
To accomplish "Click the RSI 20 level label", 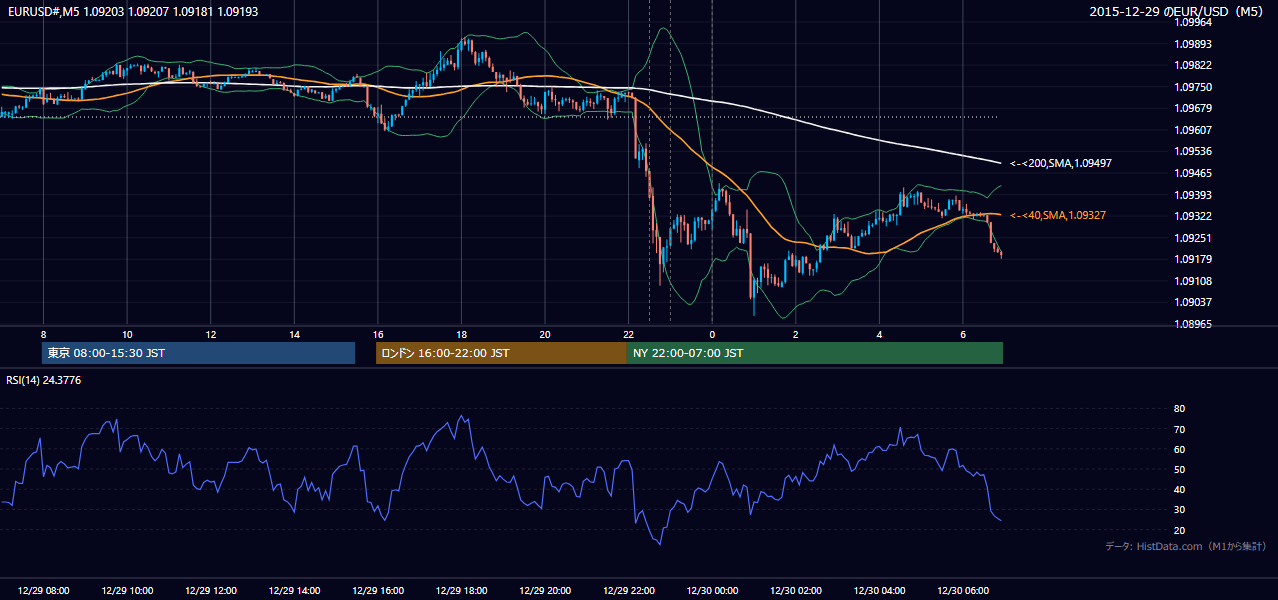I will pos(1179,530).
